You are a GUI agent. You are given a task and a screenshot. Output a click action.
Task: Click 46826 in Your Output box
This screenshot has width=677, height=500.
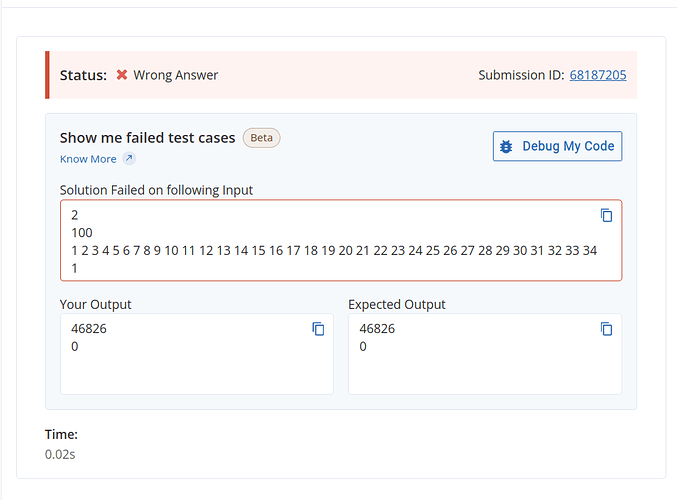[x=89, y=329]
